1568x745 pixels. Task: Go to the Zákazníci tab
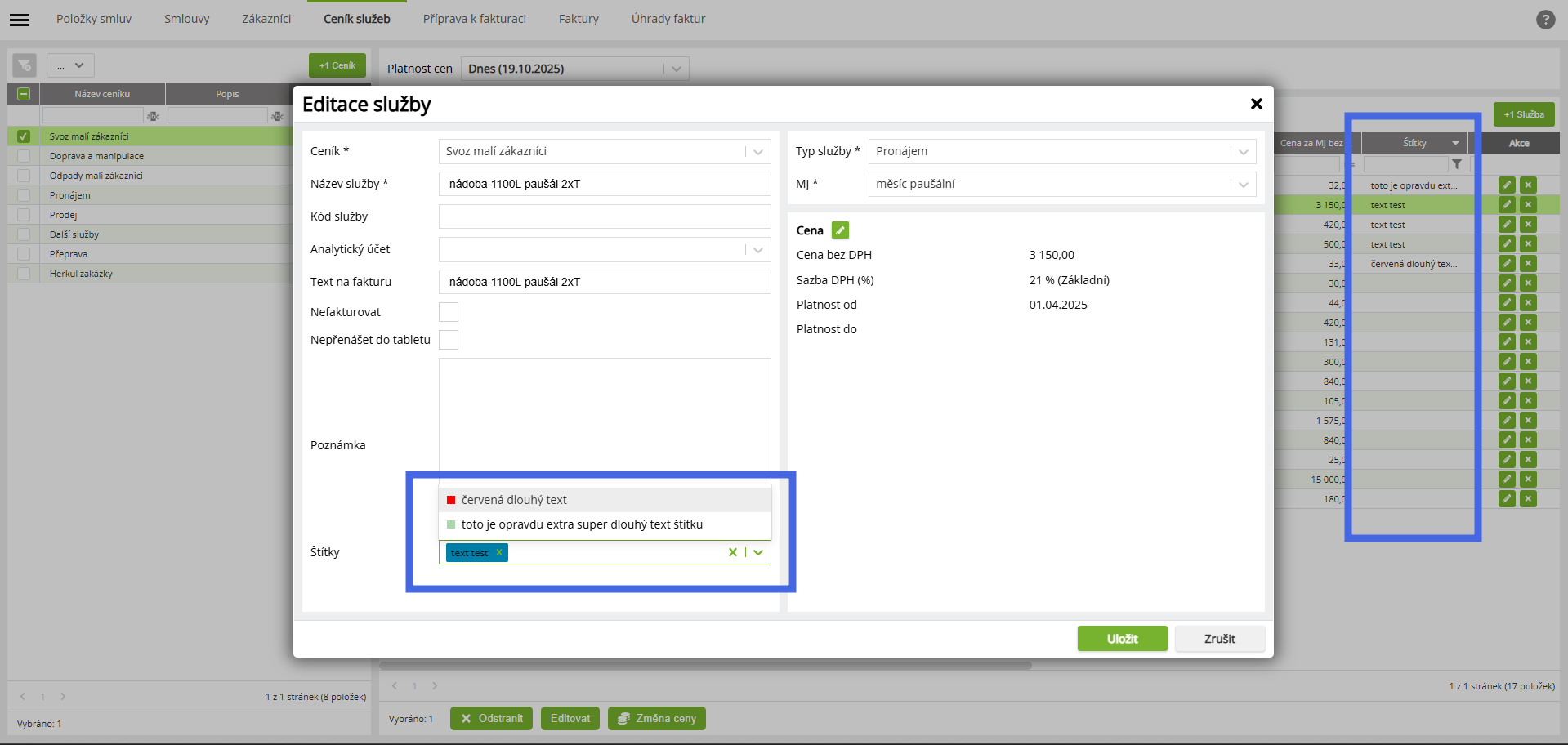click(266, 19)
